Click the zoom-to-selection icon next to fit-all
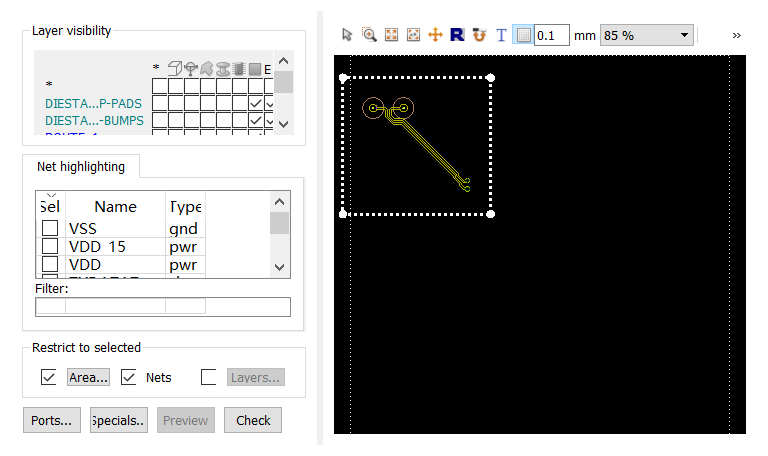 (x=413, y=35)
